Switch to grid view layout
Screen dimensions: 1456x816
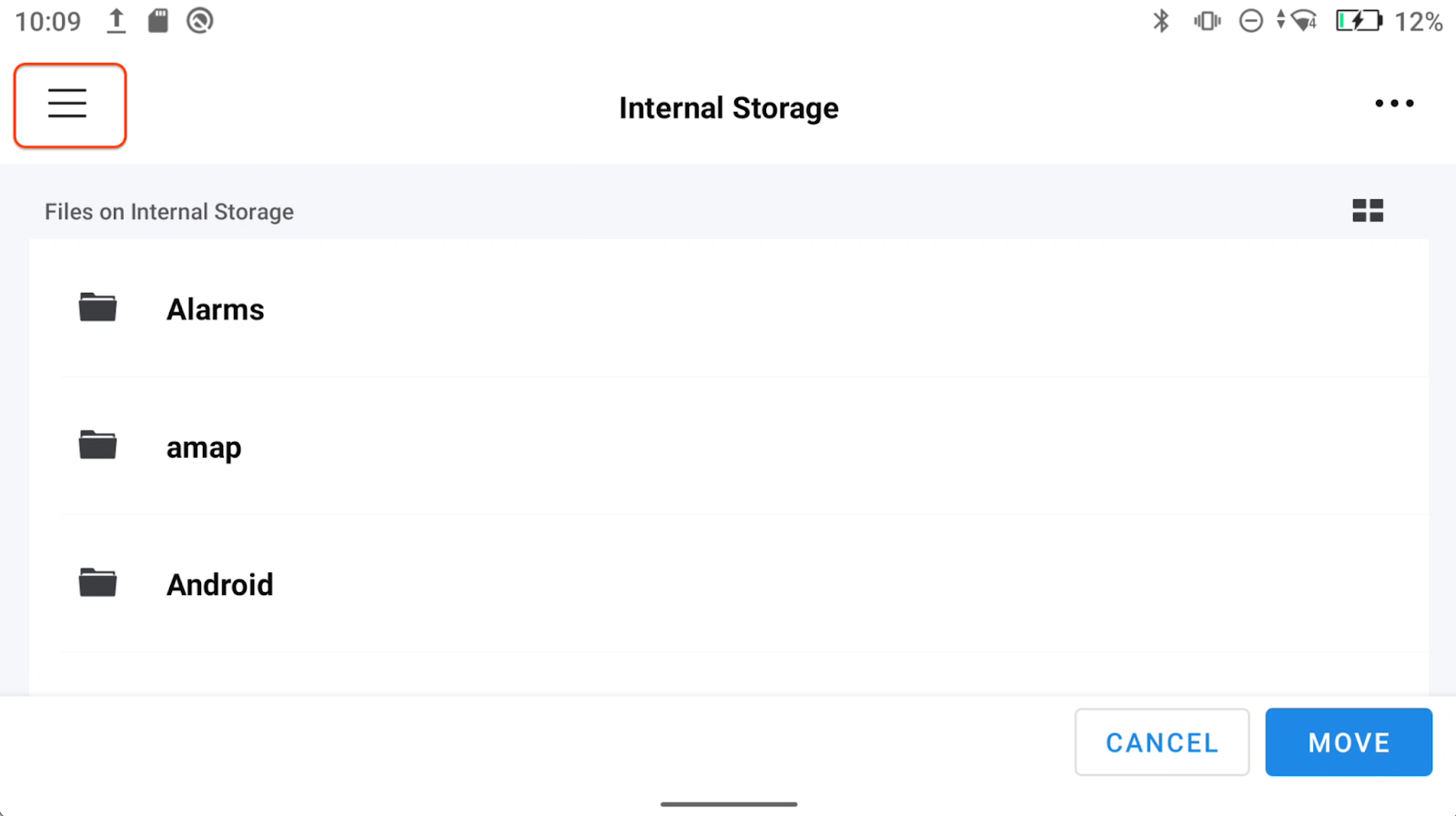(1367, 211)
